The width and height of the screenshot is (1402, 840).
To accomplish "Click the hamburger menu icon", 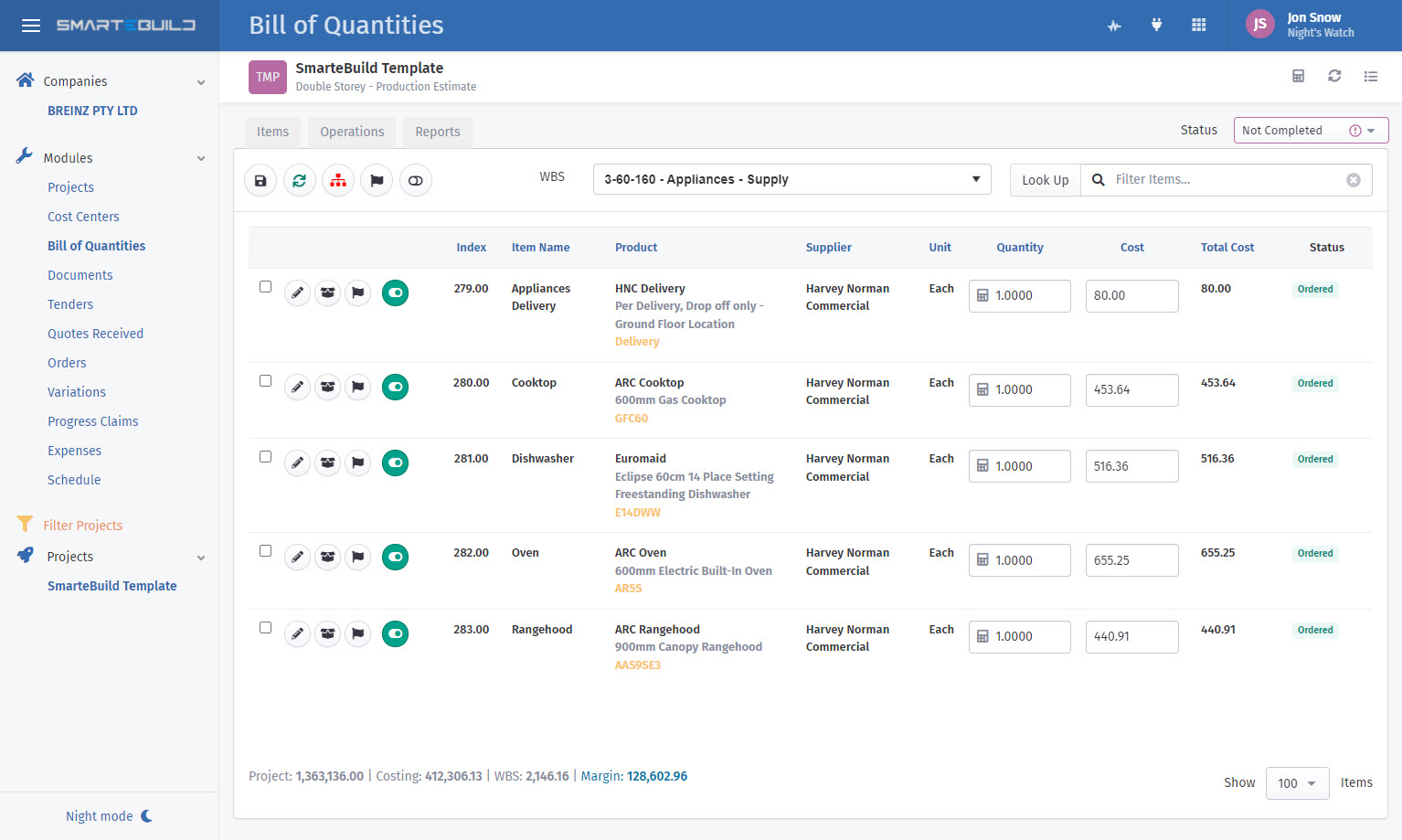I will tap(31, 26).
